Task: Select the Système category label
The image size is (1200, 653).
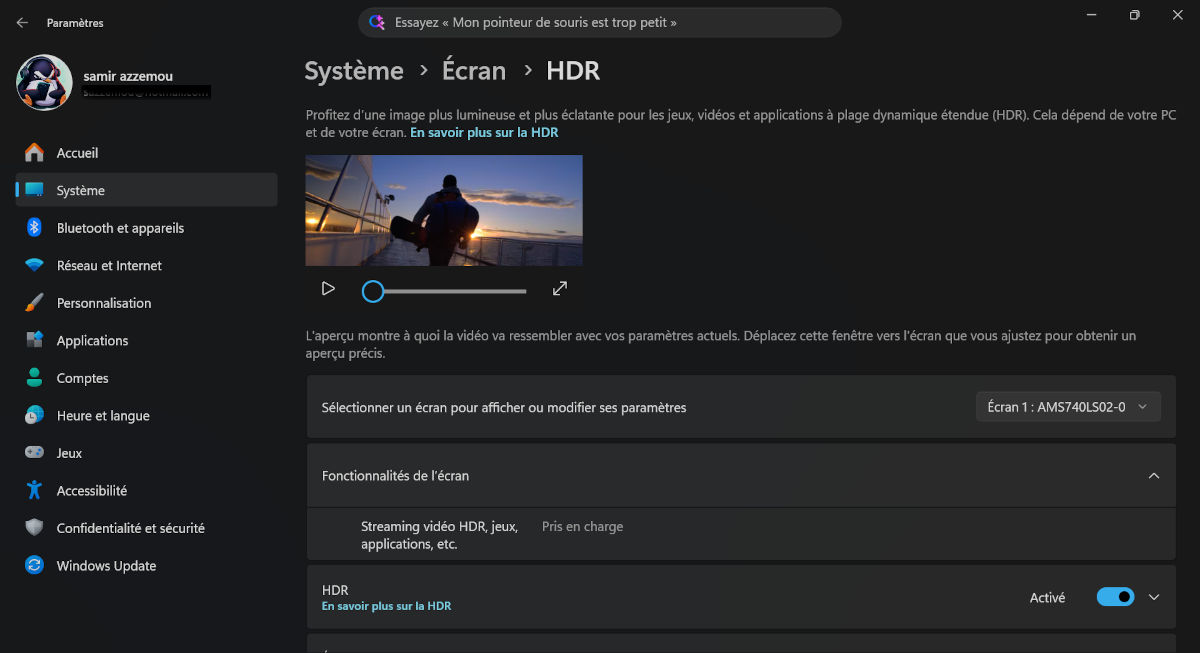Action: click(81, 190)
